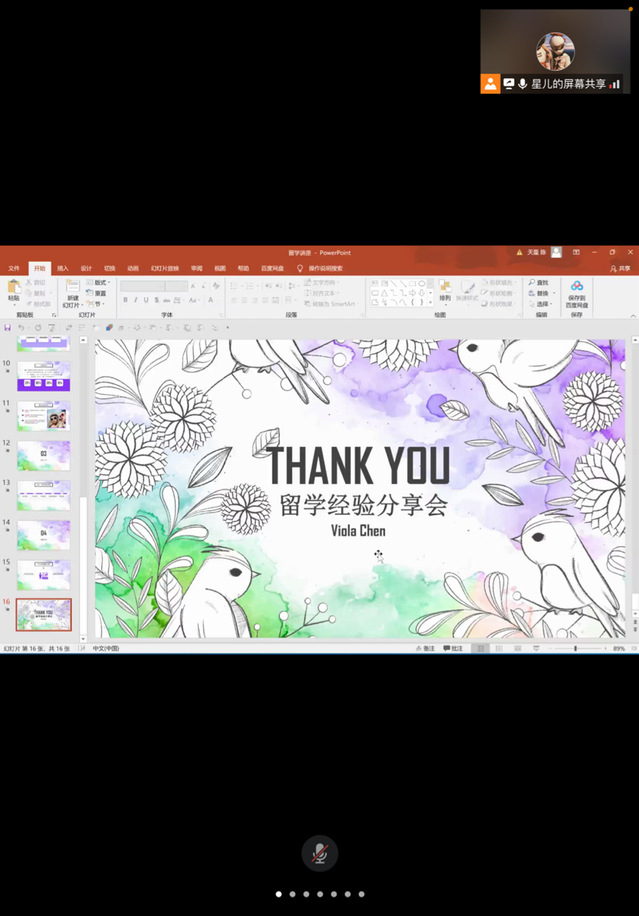Switch to the Design (设计) ribbon tab
Screen dimensions: 639x916
coord(86,268)
